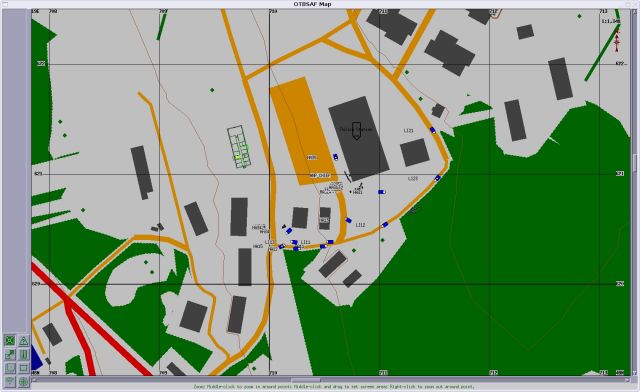Select the square tool icon left of the rectangle

(x=10, y=368)
